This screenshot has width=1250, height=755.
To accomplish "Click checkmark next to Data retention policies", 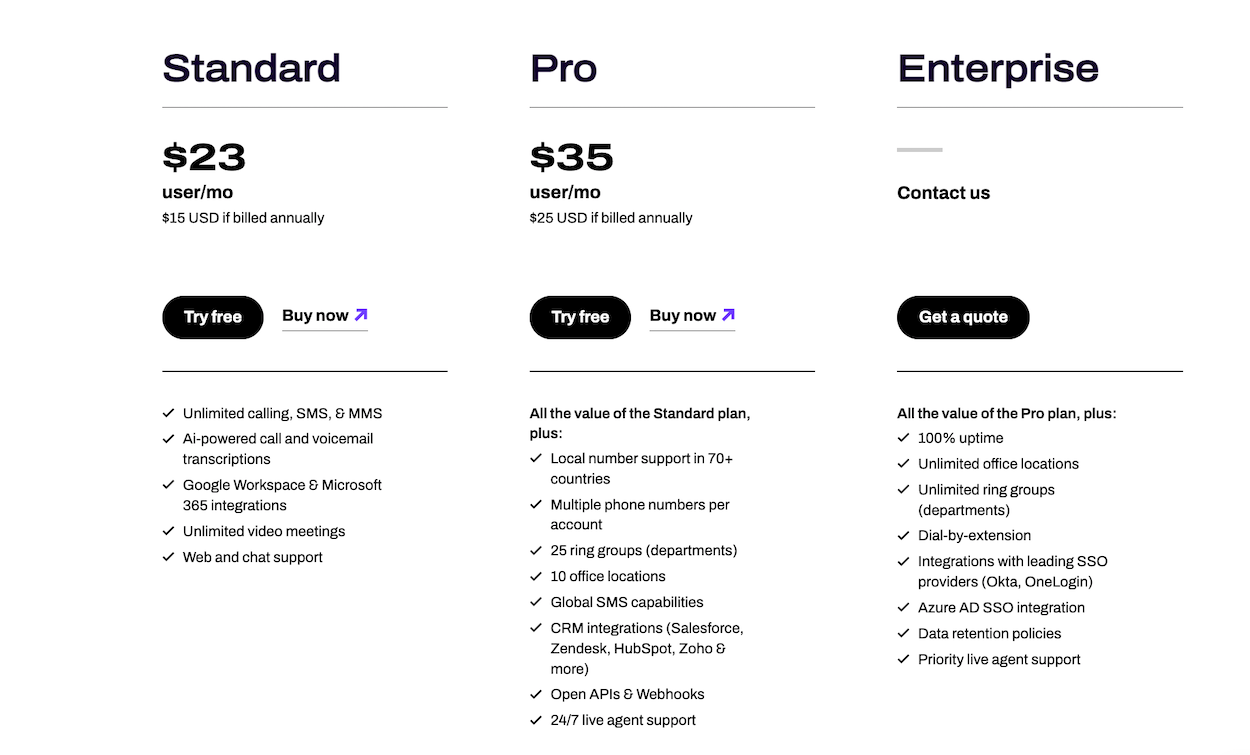I will [x=904, y=634].
